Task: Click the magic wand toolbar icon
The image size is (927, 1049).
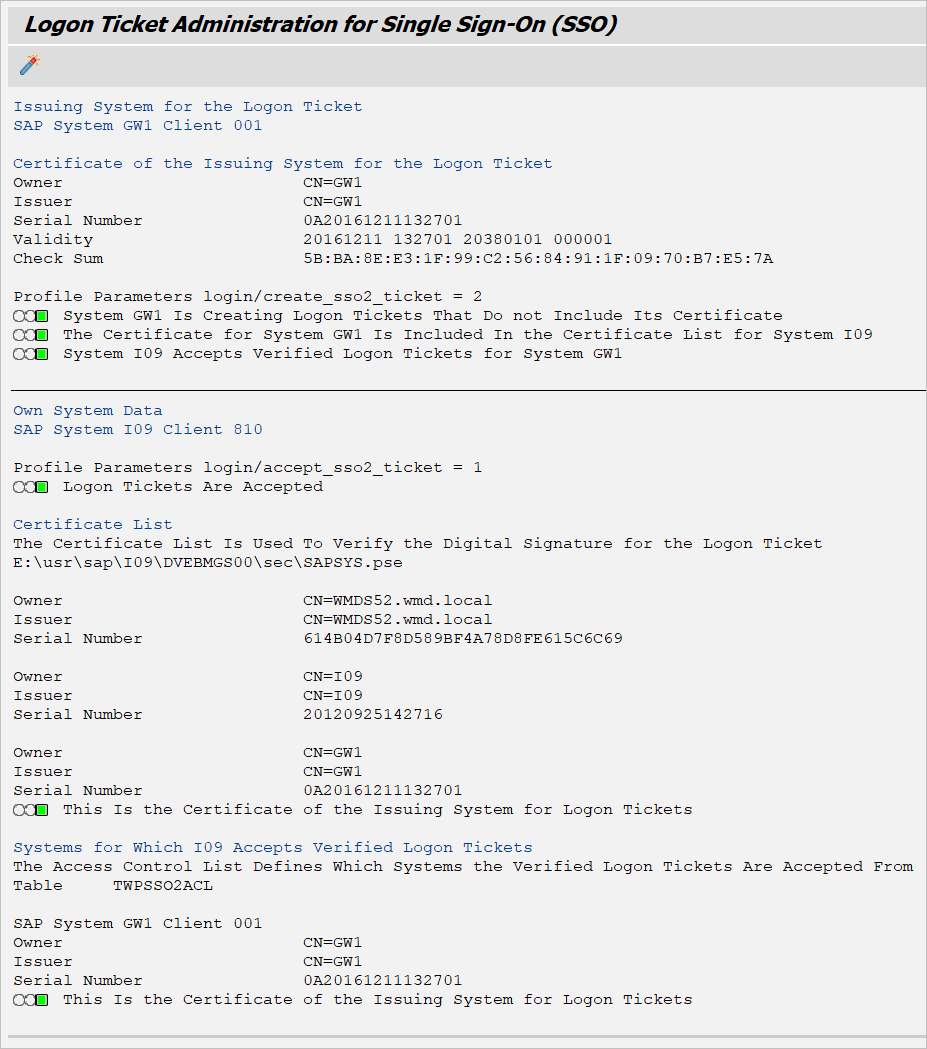Action: (29, 66)
